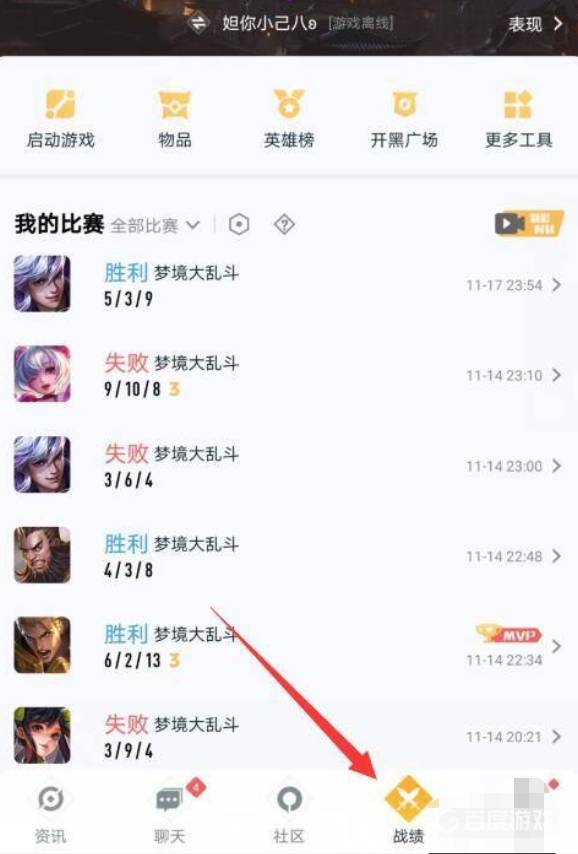Viewport: 578px width, 854px height.
Task: Expand the 11-17 23:54 match details chevron
Action: [556, 285]
